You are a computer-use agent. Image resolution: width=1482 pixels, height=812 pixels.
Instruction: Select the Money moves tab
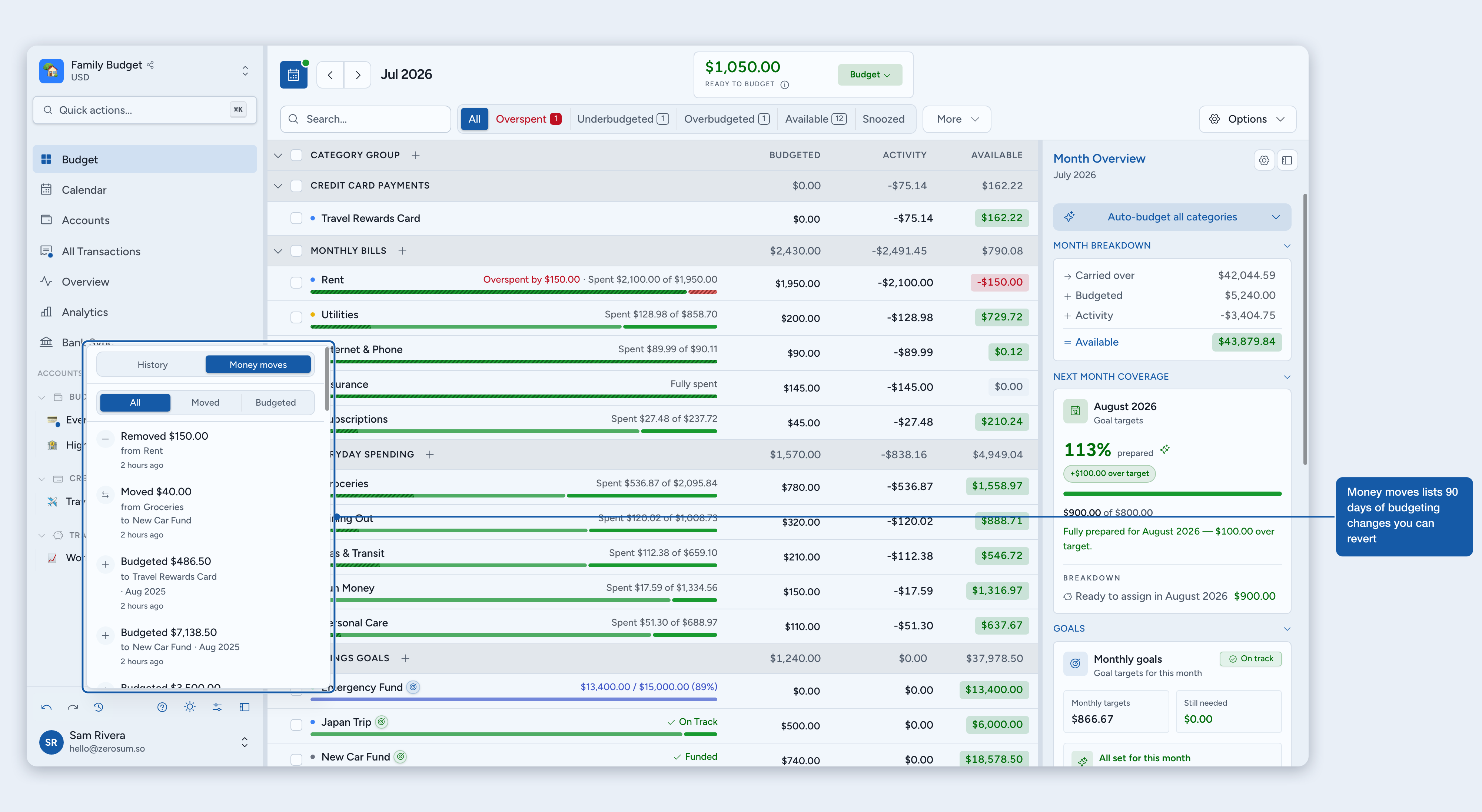coord(258,365)
